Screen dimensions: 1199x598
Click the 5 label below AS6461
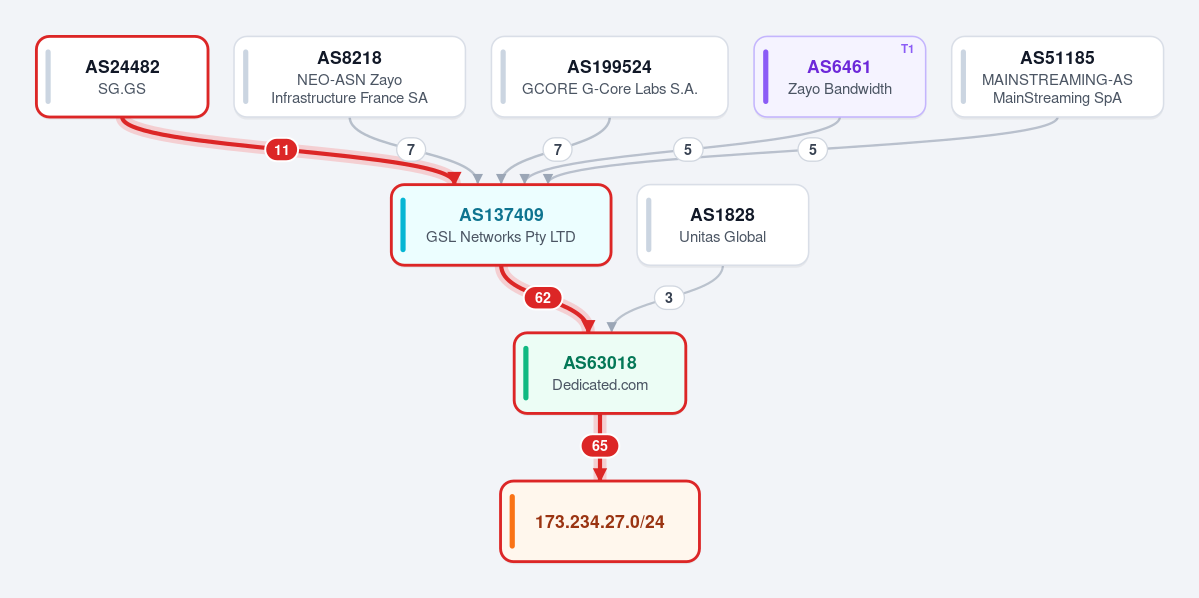pos(688,150)
